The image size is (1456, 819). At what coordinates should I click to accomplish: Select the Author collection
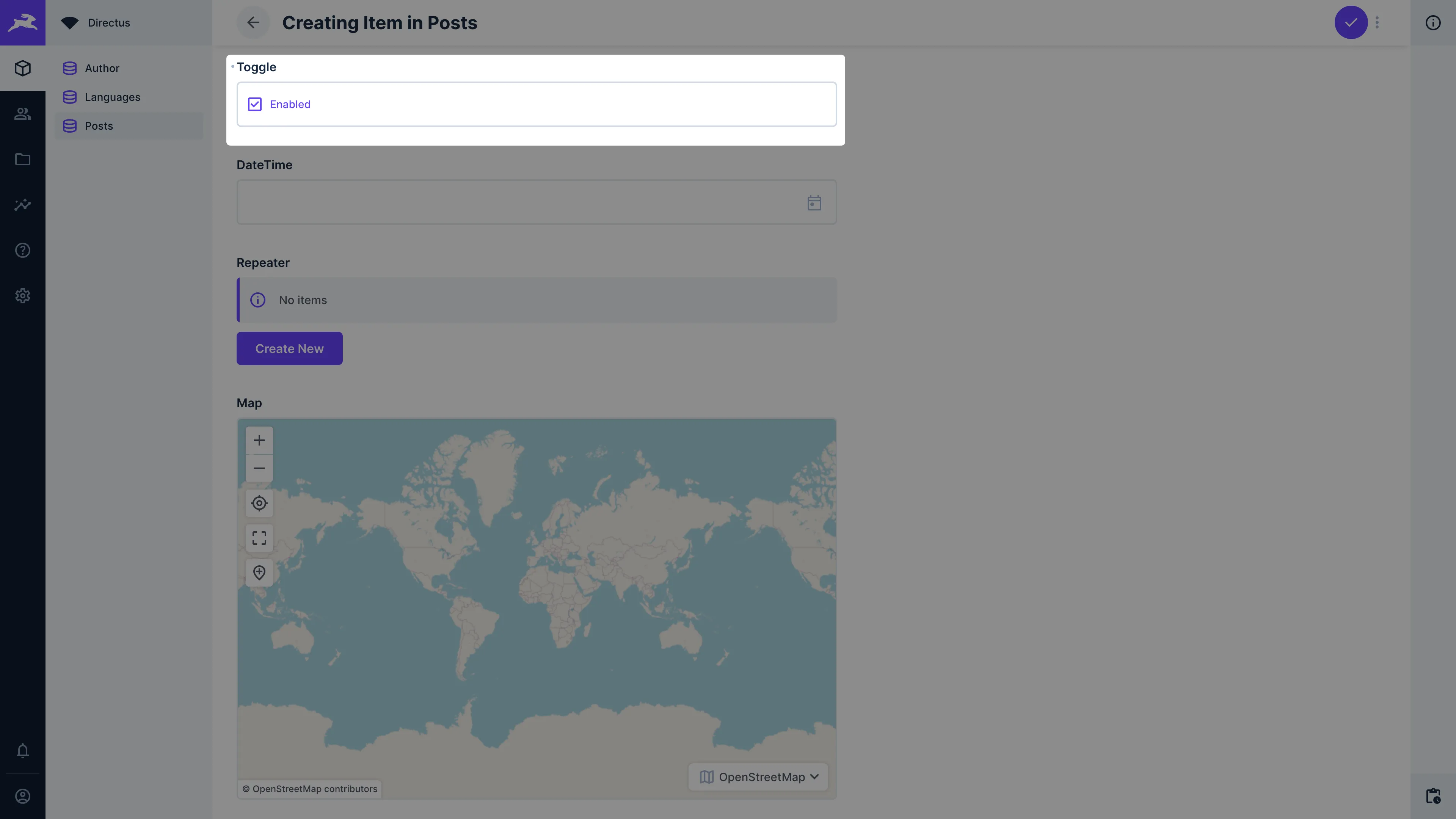(x=102, y=68)
